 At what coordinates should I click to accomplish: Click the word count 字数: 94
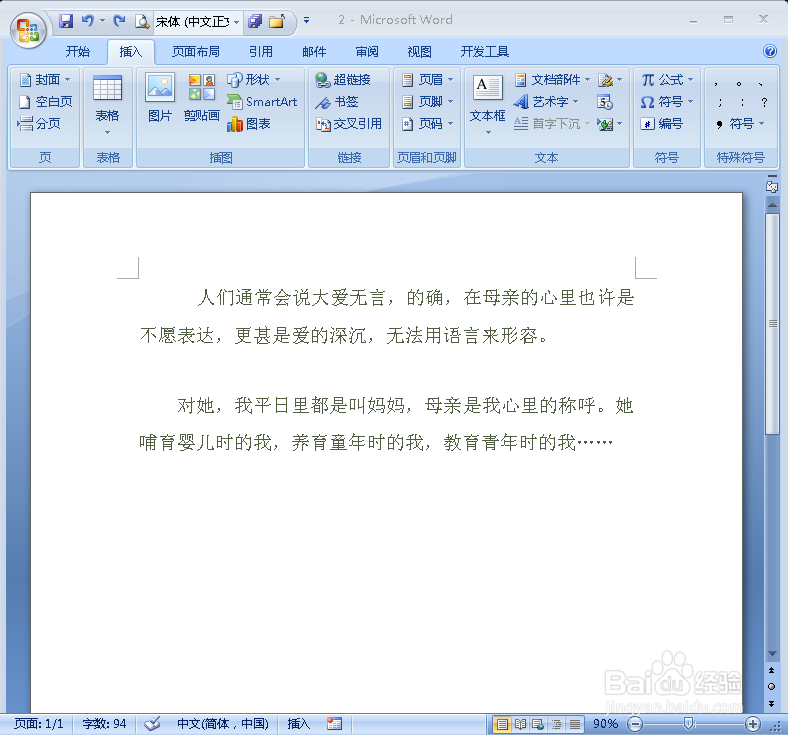coord(105,723)
